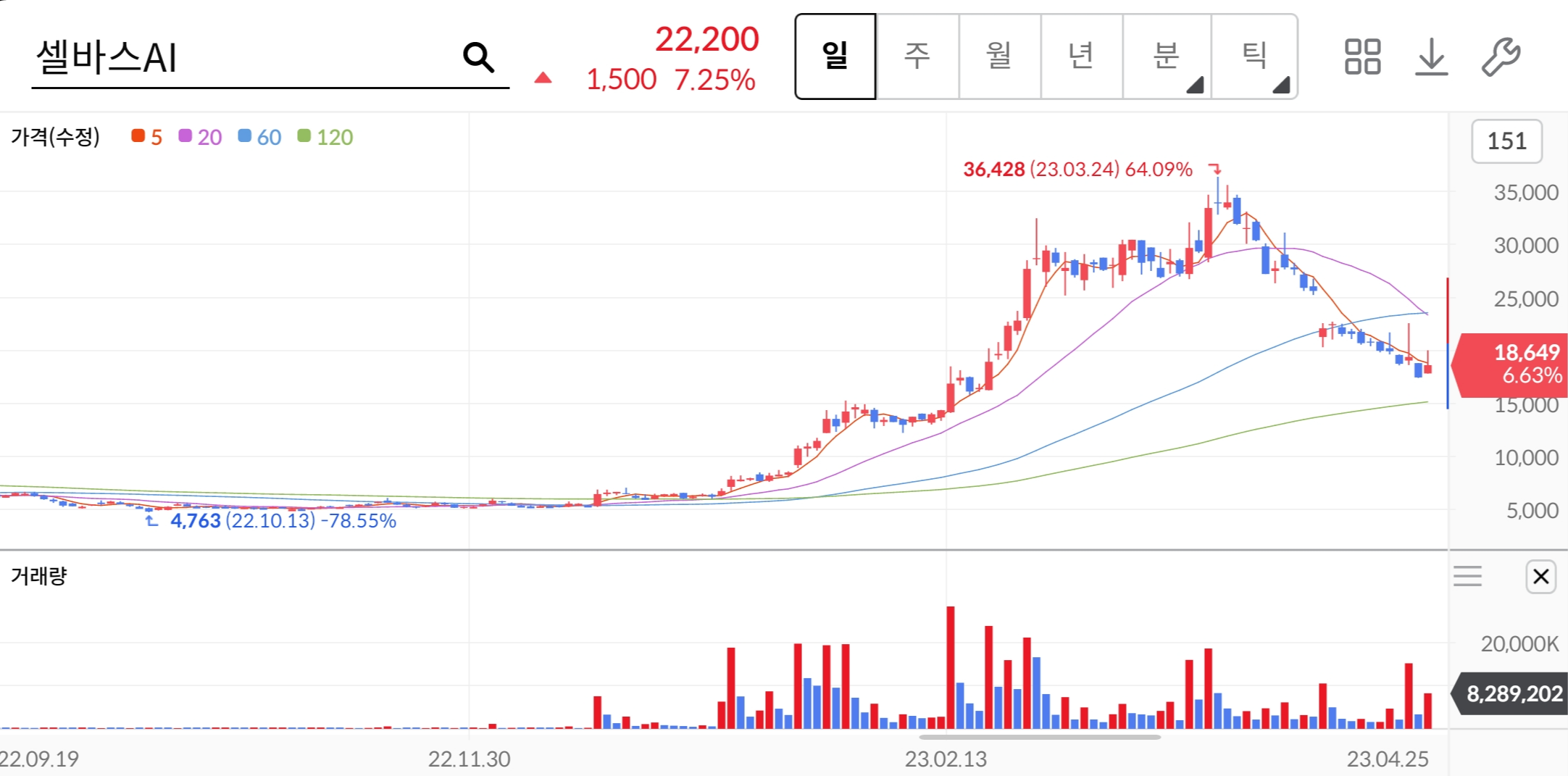Click the red up-triangle price indicator
1568x776 pixels.
coord(543,78)
